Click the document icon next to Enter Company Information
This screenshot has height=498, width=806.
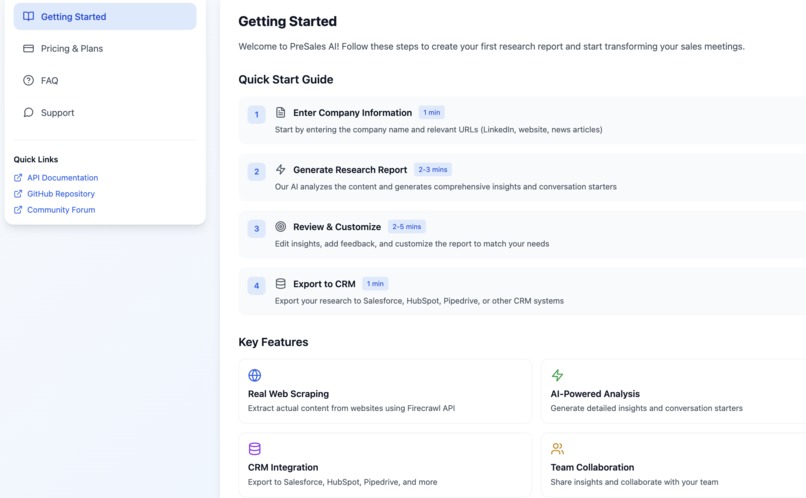tap(280, 112)
